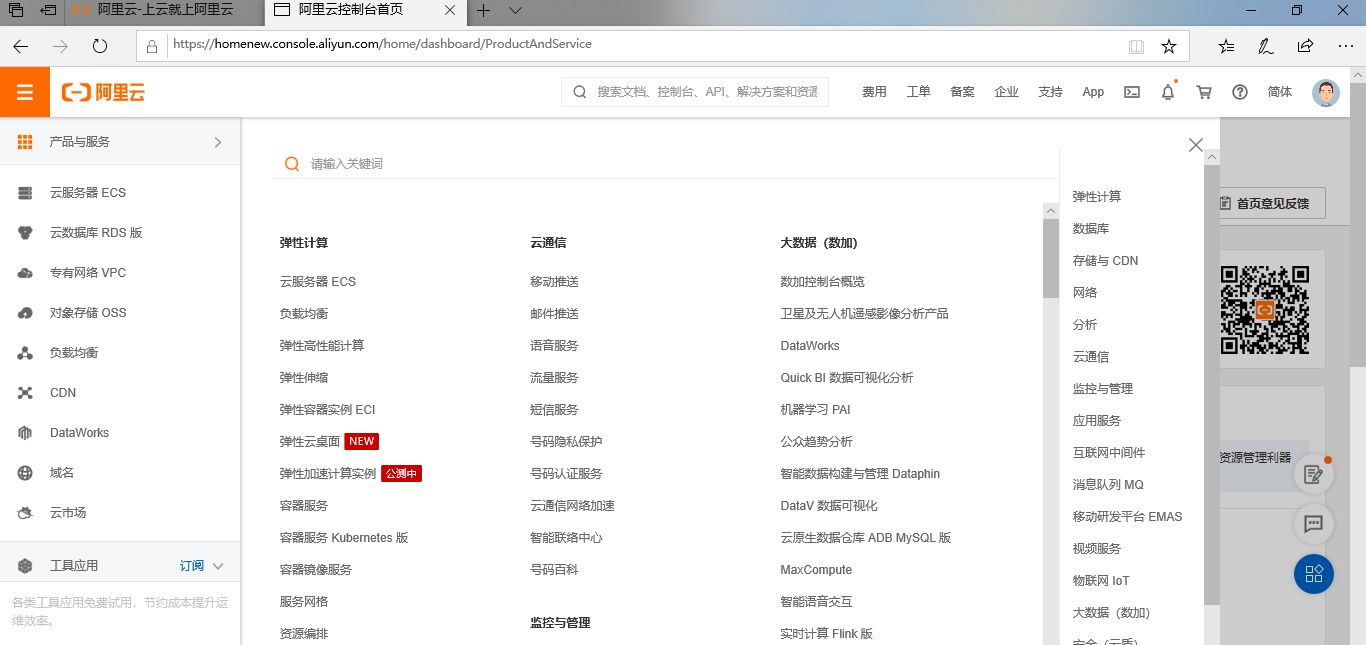Open the 工单 top menu
The height and width of the screenshot is (645, 1366).
(x=919, y=92)
